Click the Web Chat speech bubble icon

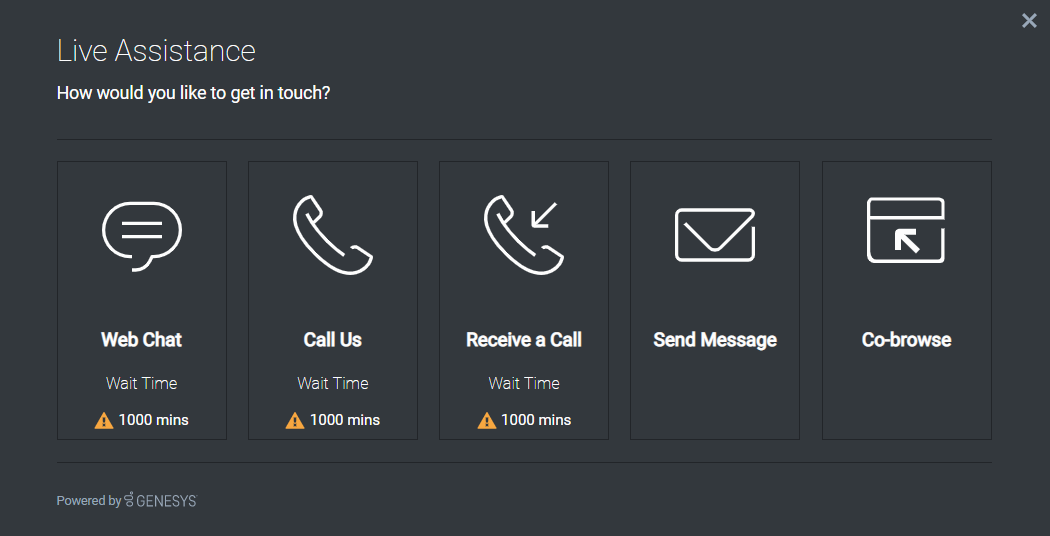pos(142,236)
